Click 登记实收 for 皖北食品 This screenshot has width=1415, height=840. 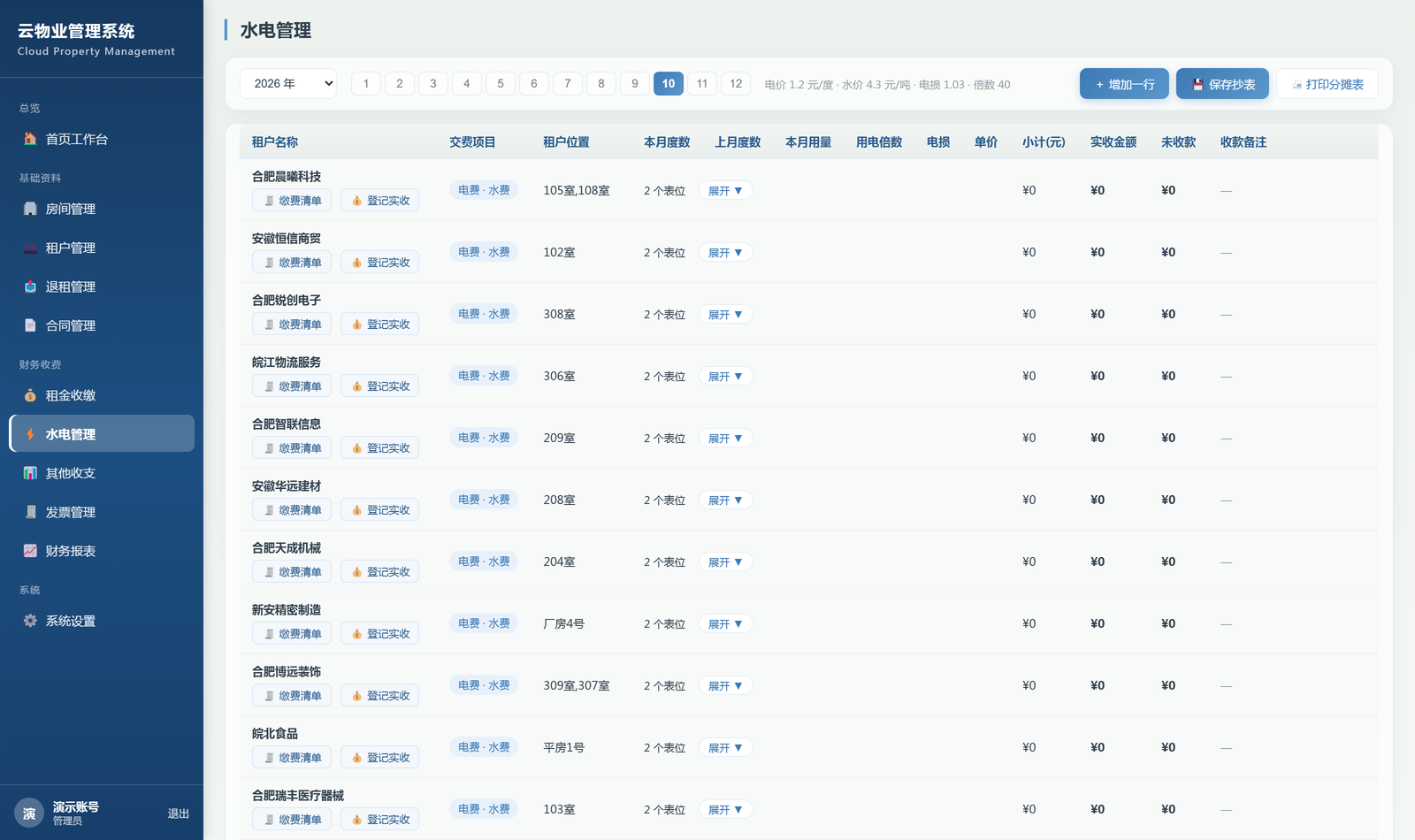[380, 758]
